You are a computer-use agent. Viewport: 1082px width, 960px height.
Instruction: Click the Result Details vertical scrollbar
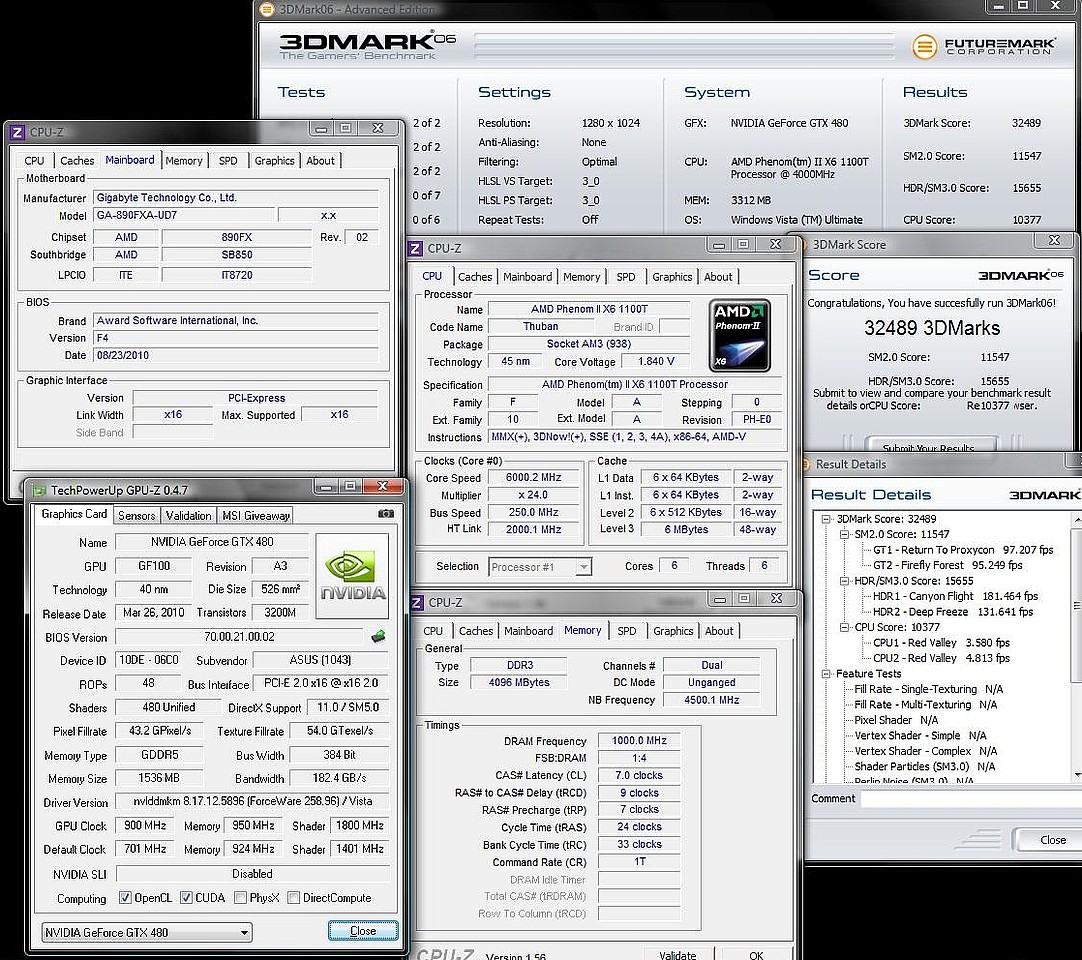(1076, 647)
